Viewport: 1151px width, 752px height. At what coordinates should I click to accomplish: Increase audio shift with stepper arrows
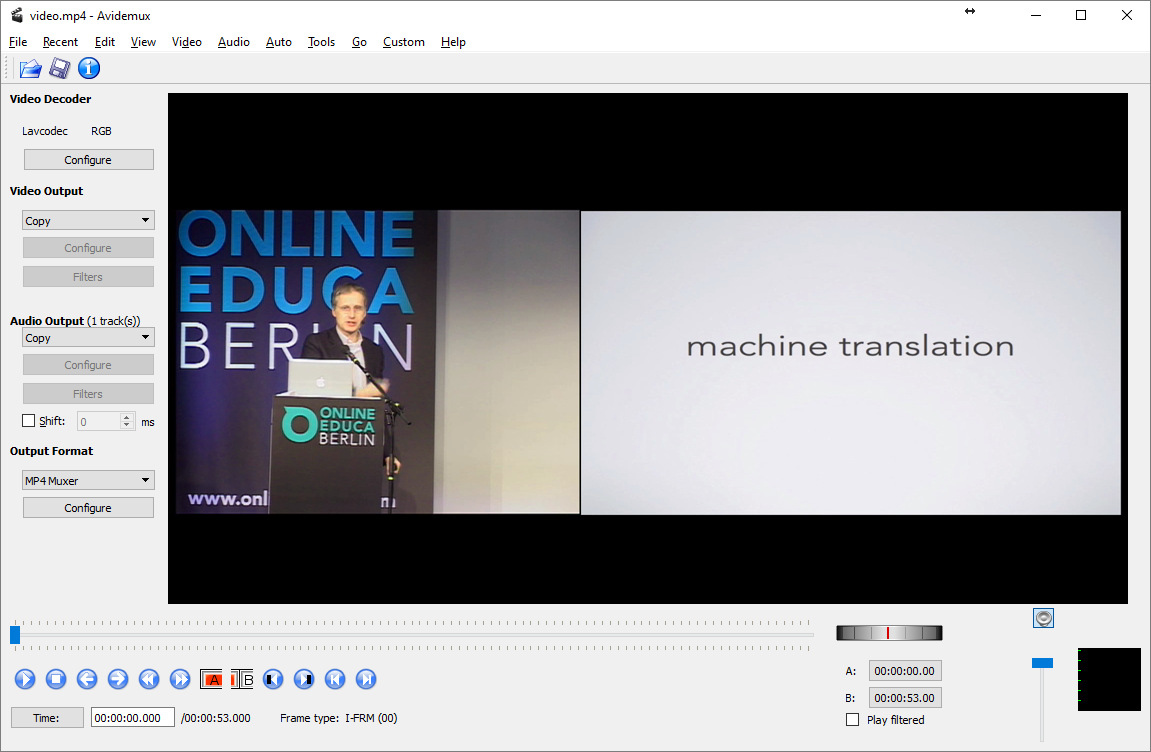click(127, 417)
